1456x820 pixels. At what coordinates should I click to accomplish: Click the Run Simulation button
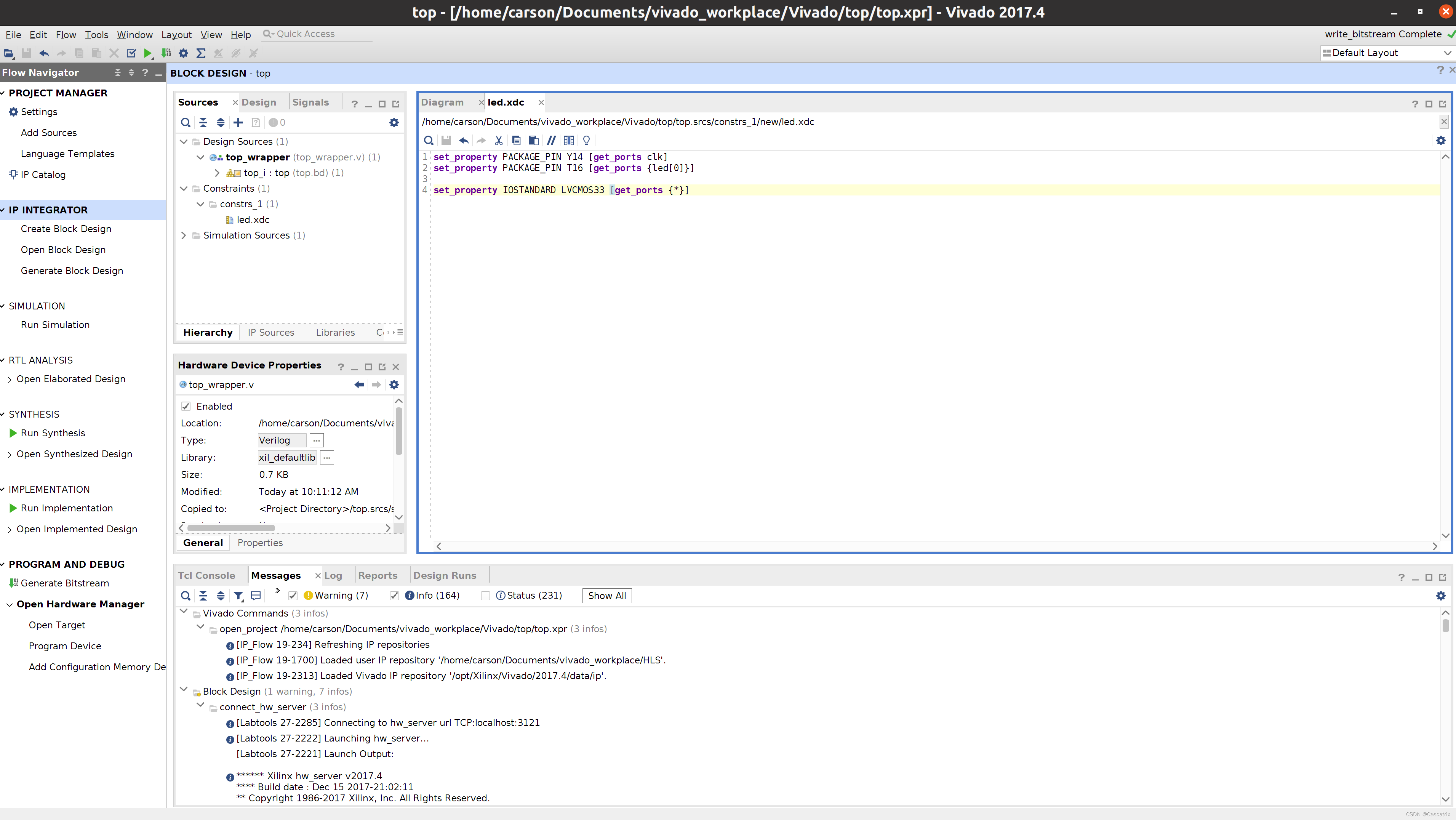pos(55,324)
